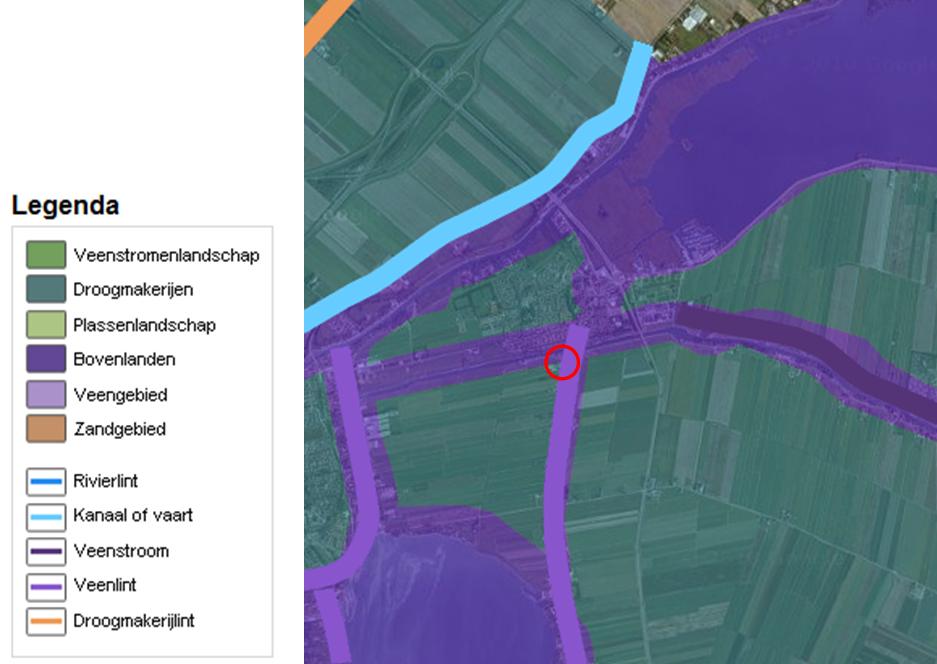Image resolution: width=937 pixels, height=664 pixels.
Task: Click the text 'Veengebied'
Action: click(x=120, y=395)
